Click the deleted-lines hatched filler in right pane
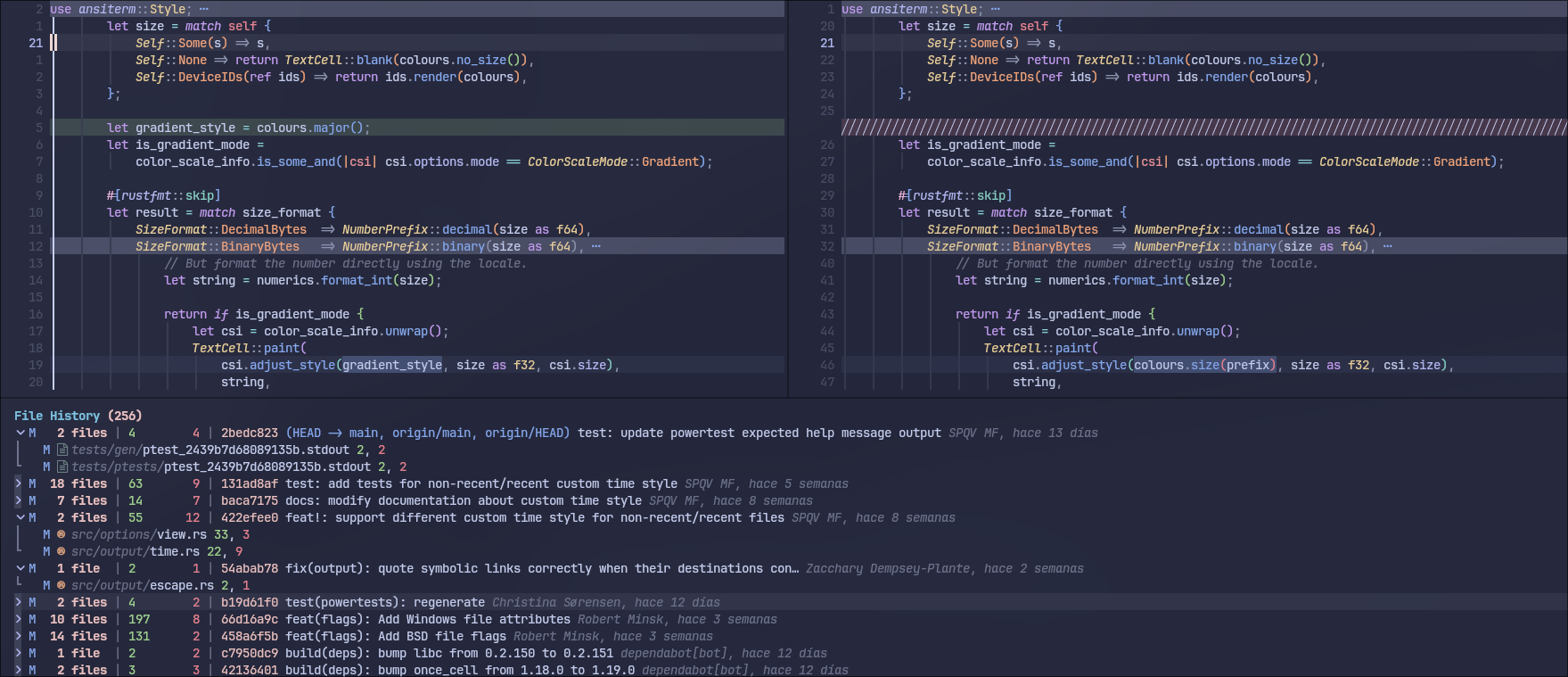 (1203, 128)
